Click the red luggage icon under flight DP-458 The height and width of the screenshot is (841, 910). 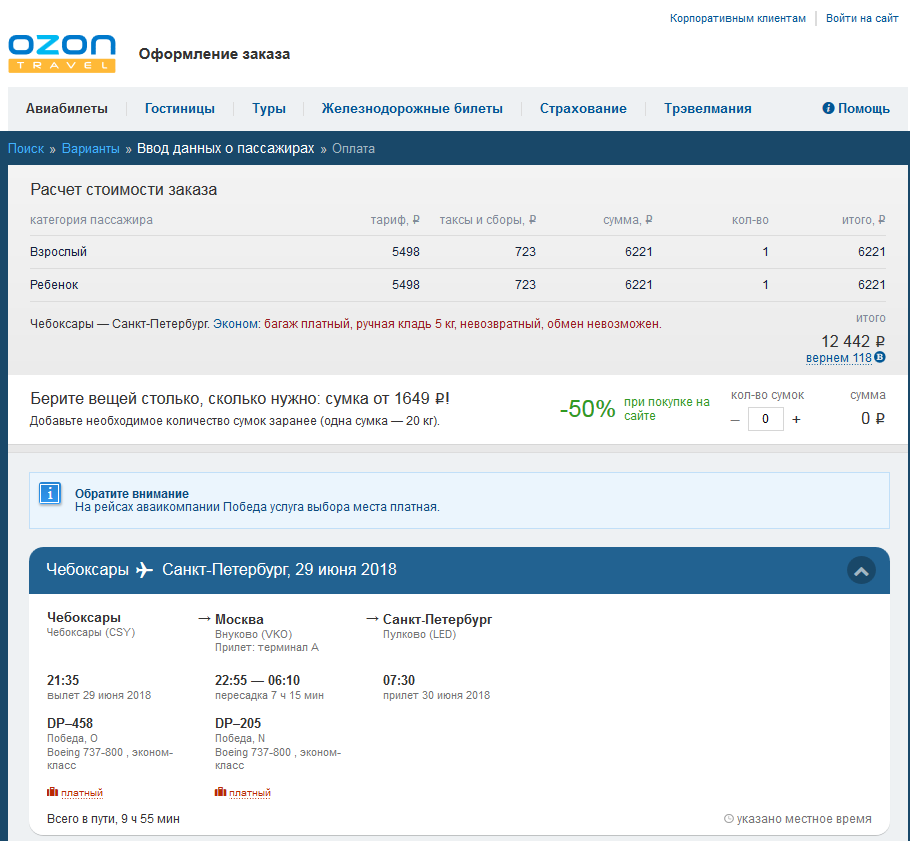(53, 792)
